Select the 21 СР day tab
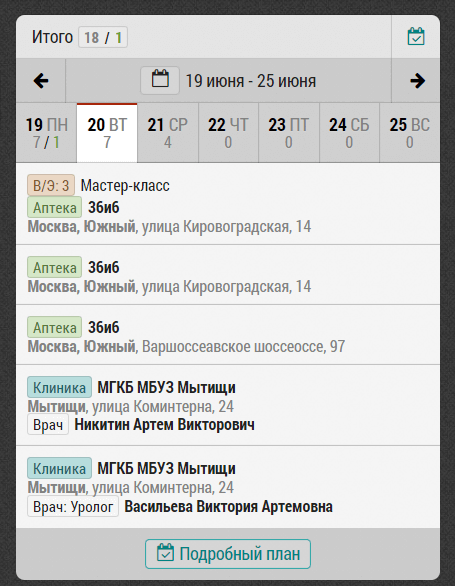The image size is (455, 586). (167, 133)
